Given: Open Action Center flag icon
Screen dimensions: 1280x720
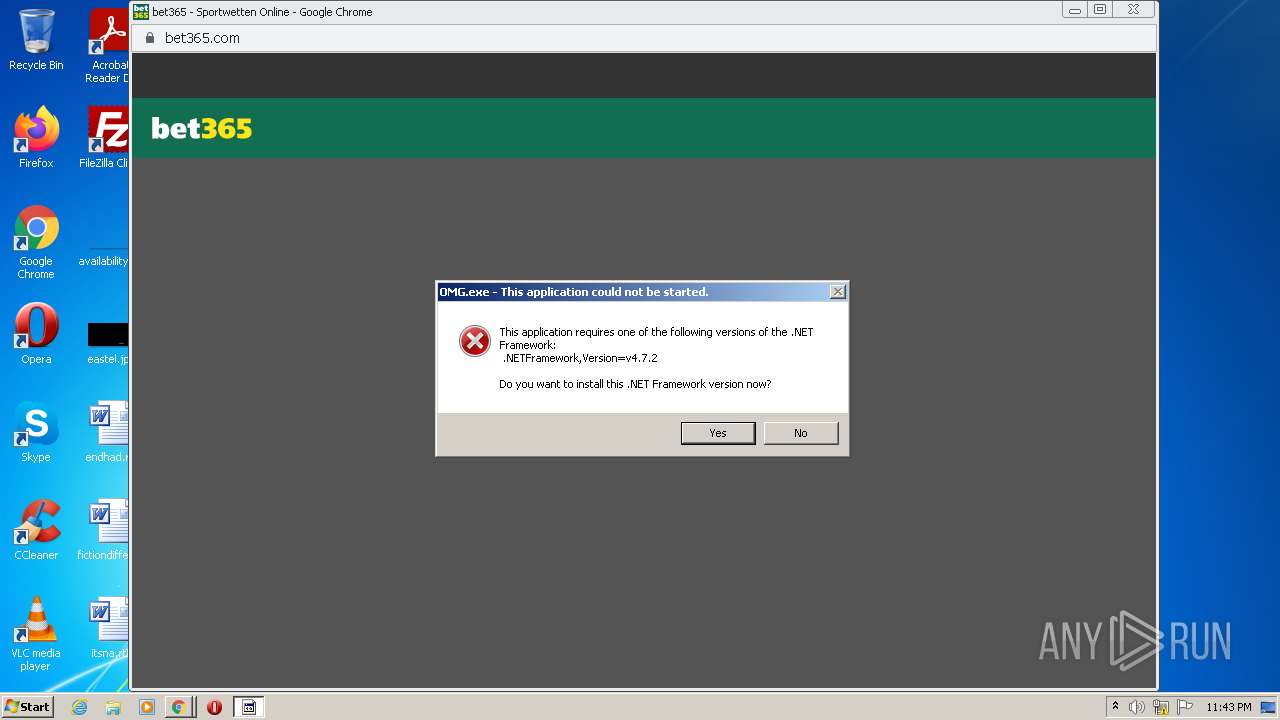Looking at the screenshot, I should (1185, 707).
